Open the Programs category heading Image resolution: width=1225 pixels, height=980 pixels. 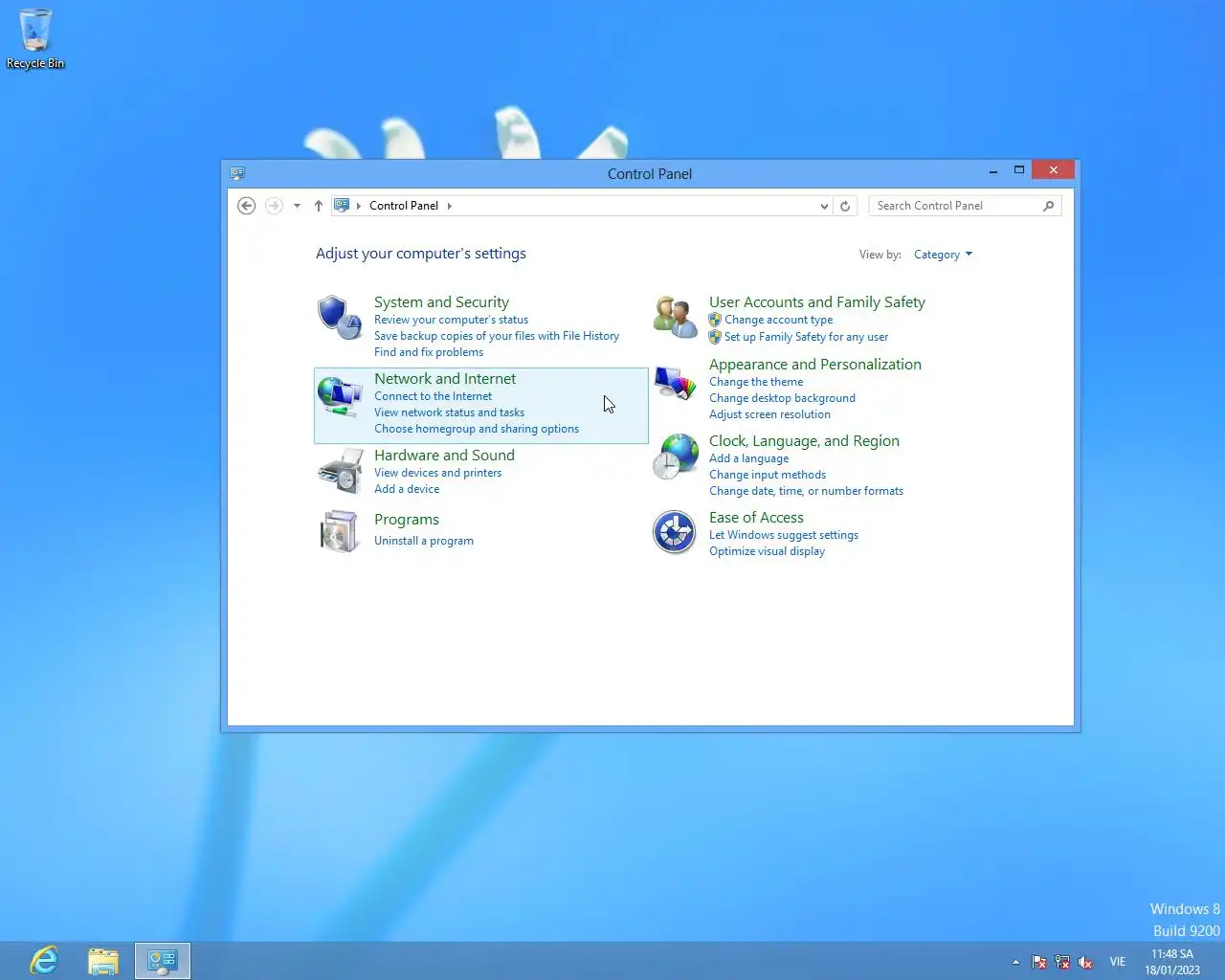click(407, 520)
